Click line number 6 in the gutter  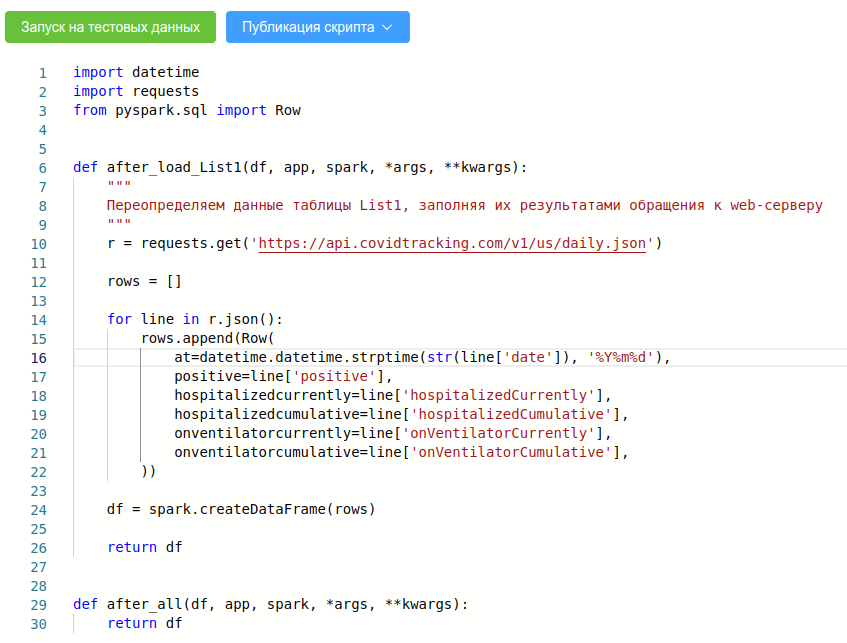[x=43, y=168]
